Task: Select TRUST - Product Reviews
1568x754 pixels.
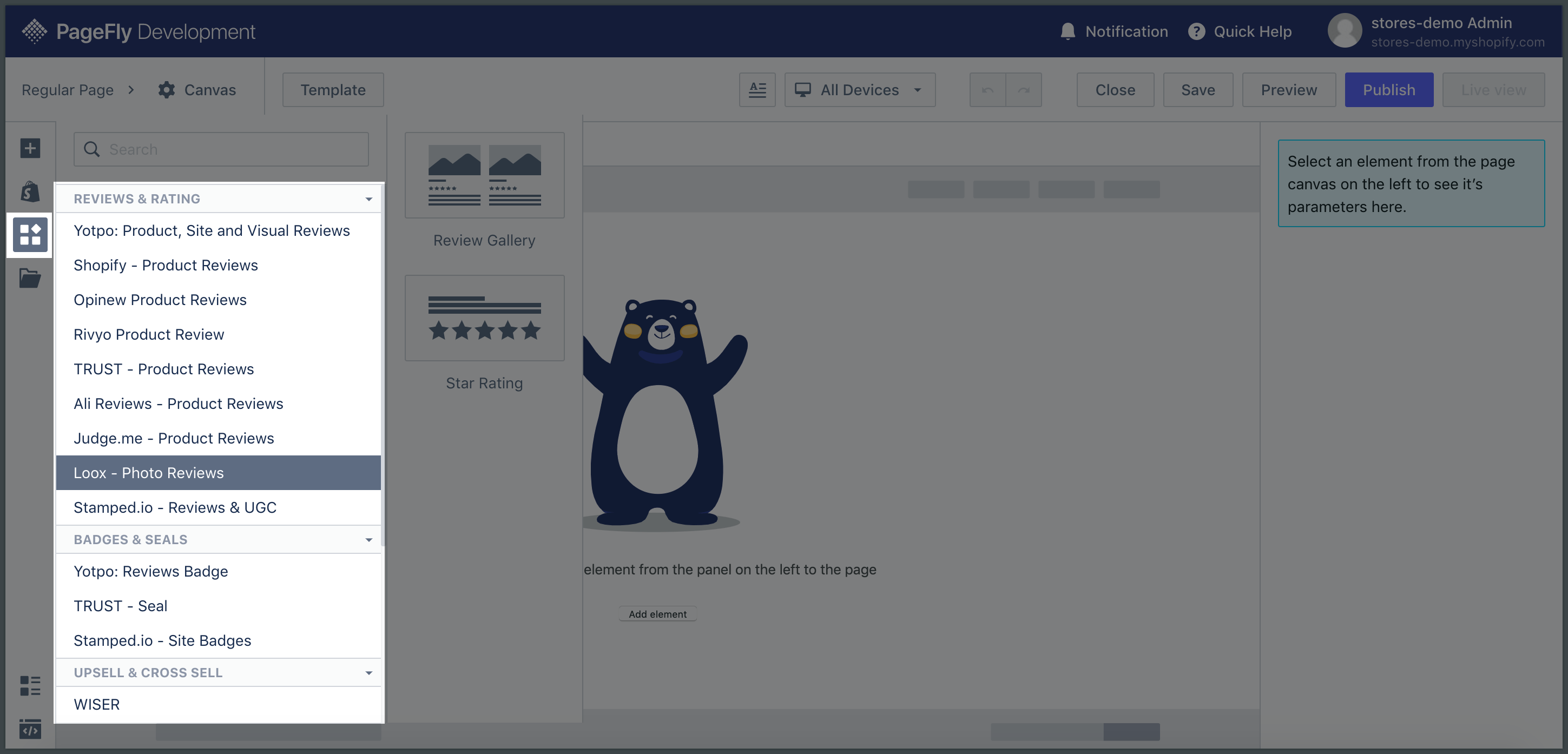Action: [x=219, y=369]
